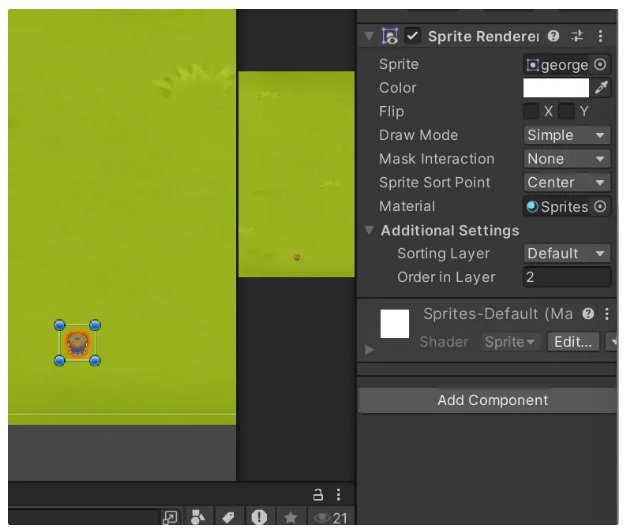Disable the Sprite Renderer checkbox
The image size is (628, 529).
[x=412, y=36]
